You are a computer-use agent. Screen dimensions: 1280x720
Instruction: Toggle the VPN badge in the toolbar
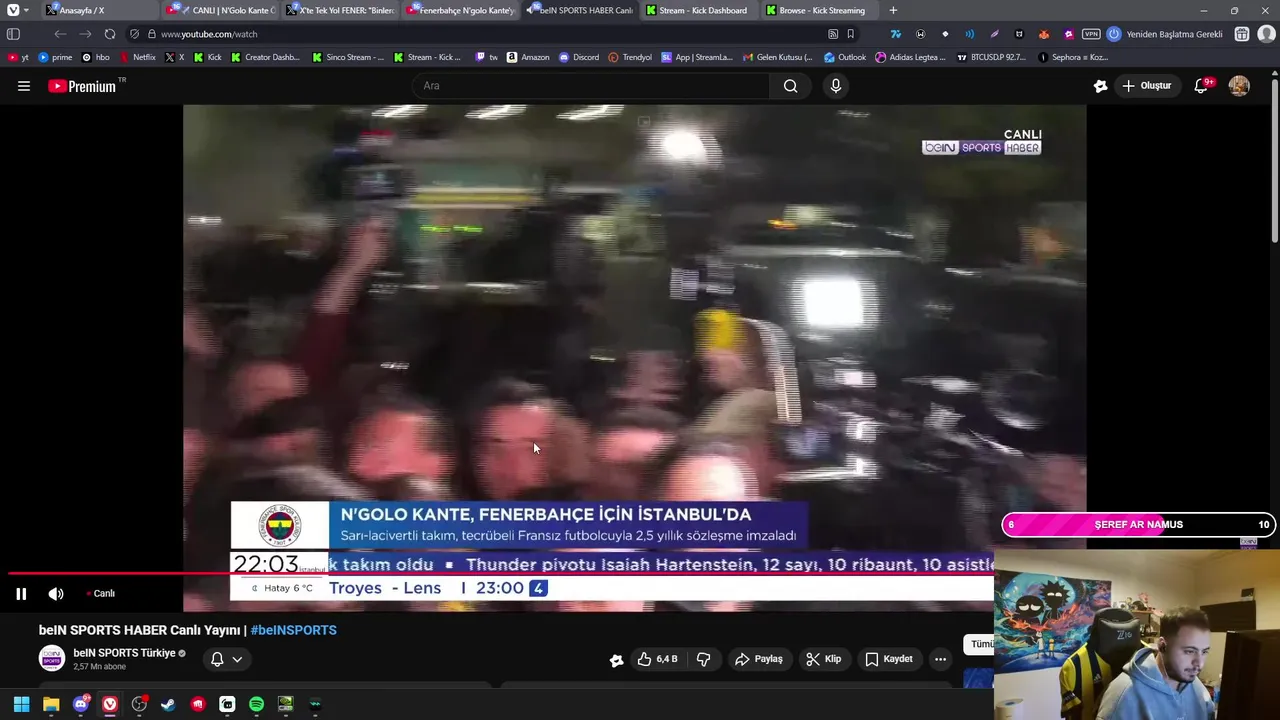1091,34
